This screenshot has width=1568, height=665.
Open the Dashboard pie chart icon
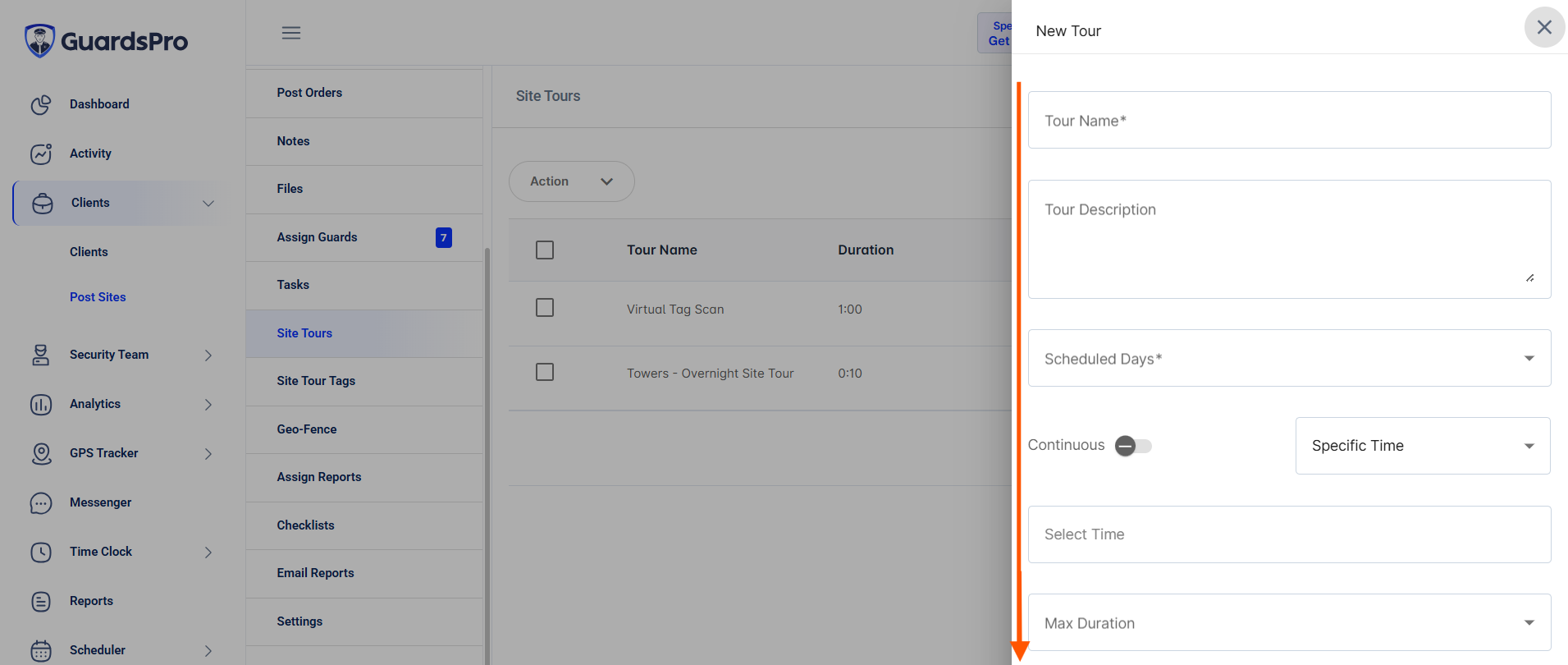(41, 105)
